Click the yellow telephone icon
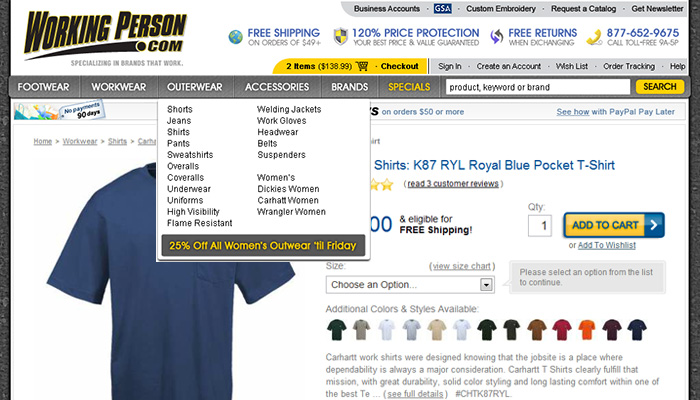 tap(594, 37)
